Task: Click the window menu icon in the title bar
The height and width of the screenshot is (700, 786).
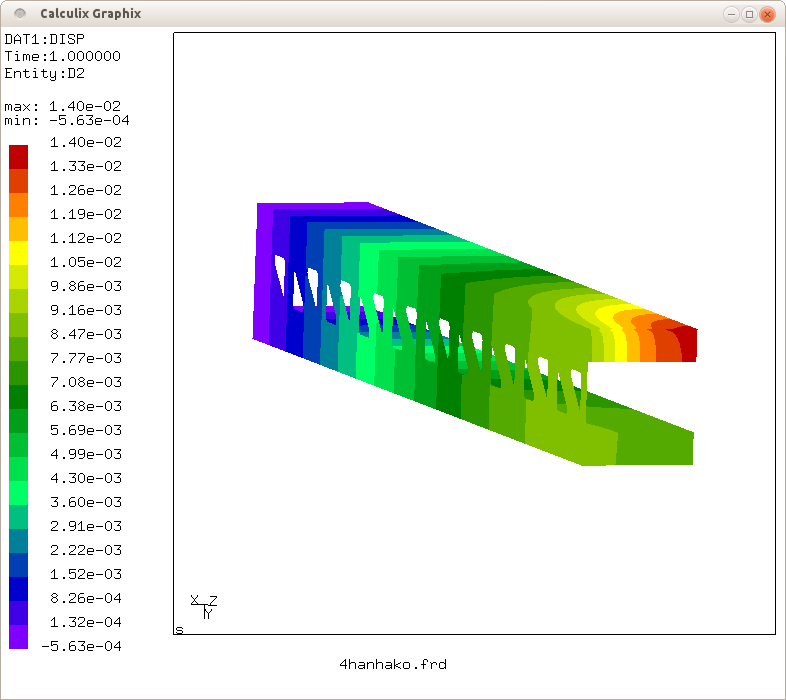Action: 20,14
